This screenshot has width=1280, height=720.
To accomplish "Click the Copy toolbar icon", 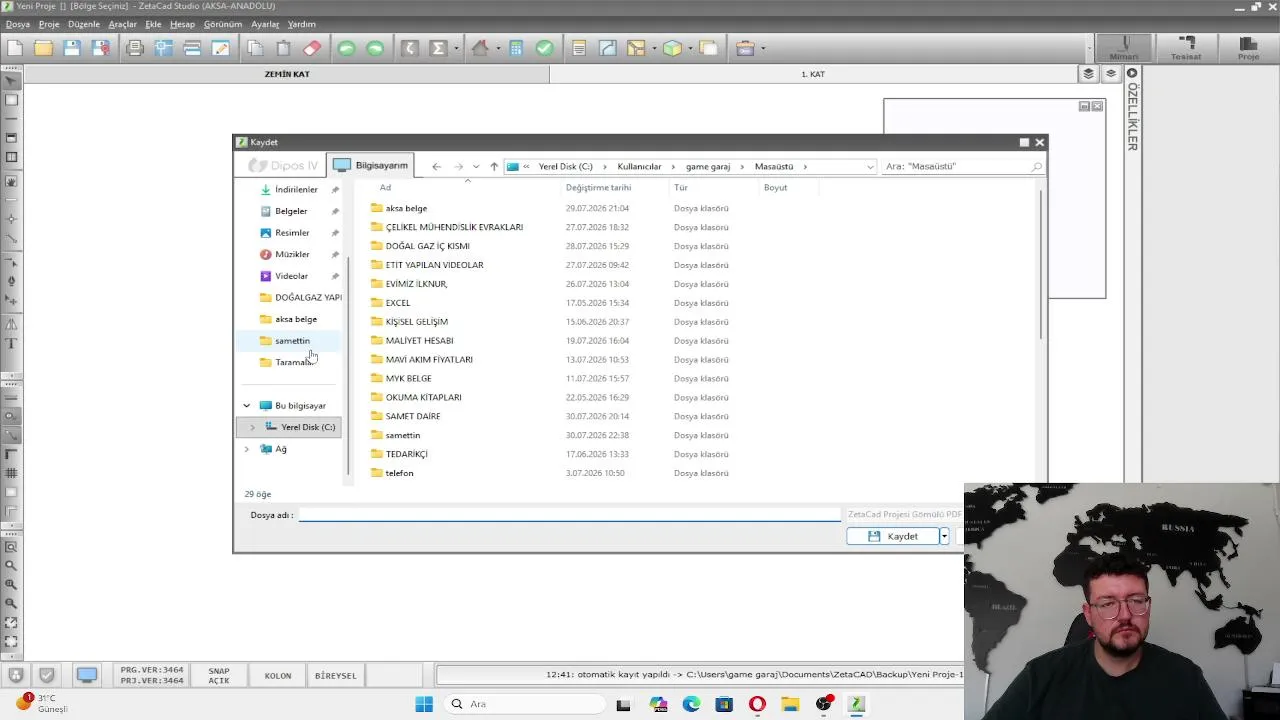I will coord(255,48).
